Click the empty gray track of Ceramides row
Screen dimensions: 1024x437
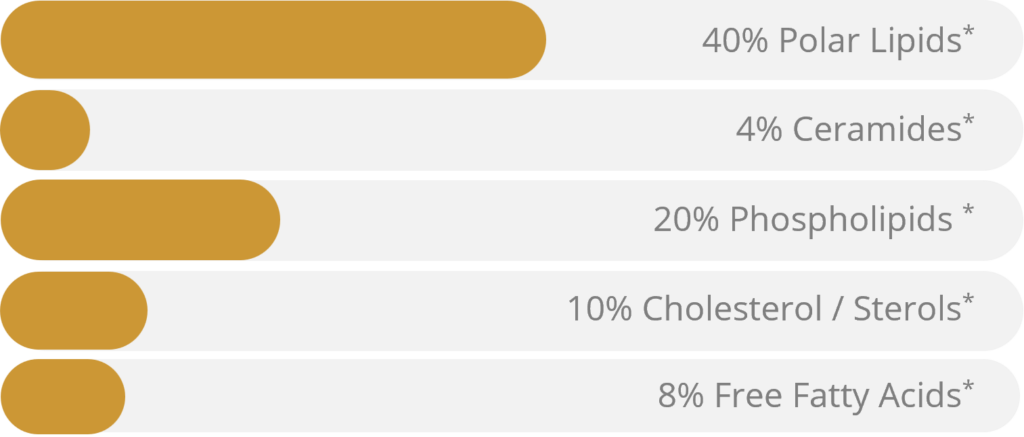(x=400, y=130)
